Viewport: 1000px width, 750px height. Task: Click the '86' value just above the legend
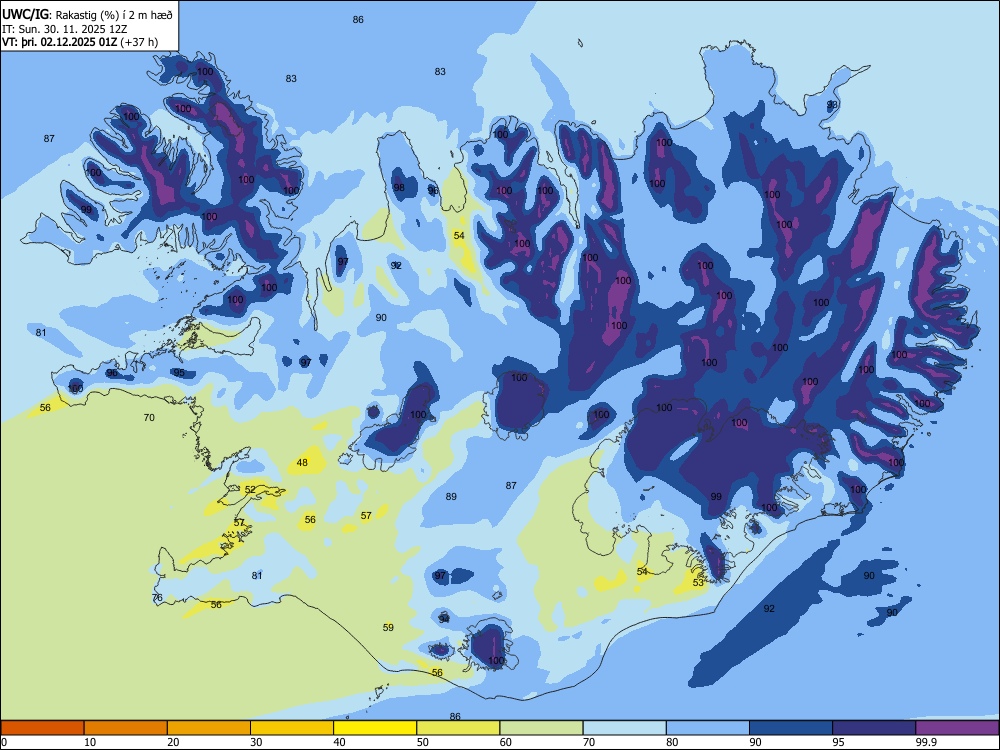(455, 716)
